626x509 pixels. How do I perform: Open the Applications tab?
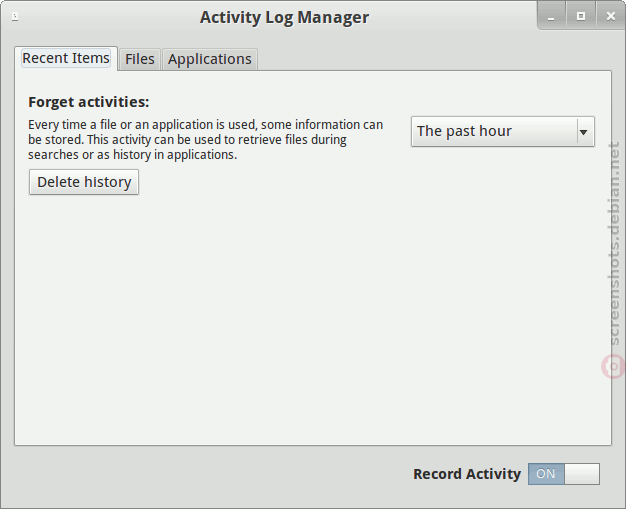pos(210,59)
